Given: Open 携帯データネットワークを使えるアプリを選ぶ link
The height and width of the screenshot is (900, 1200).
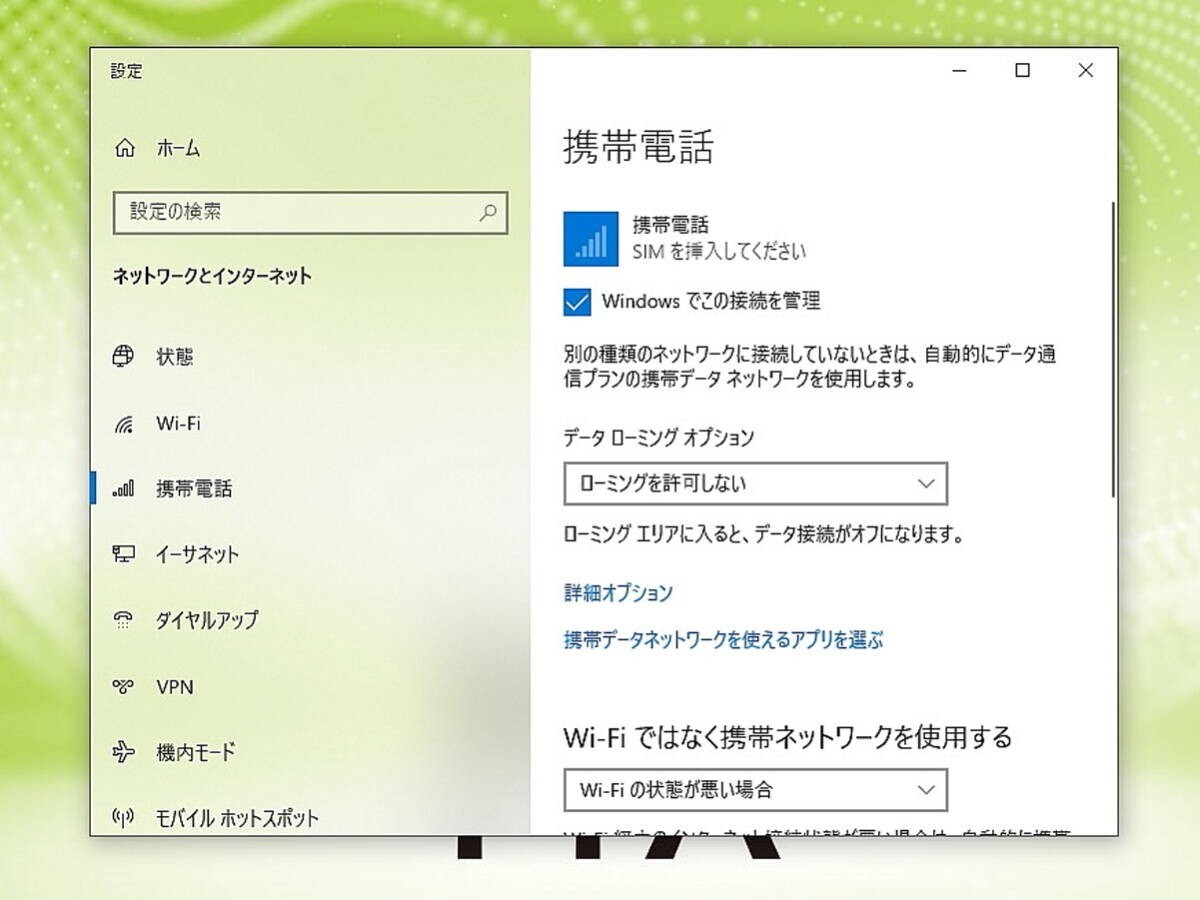Looking at the screenshot, I should (x=724, y=640).
